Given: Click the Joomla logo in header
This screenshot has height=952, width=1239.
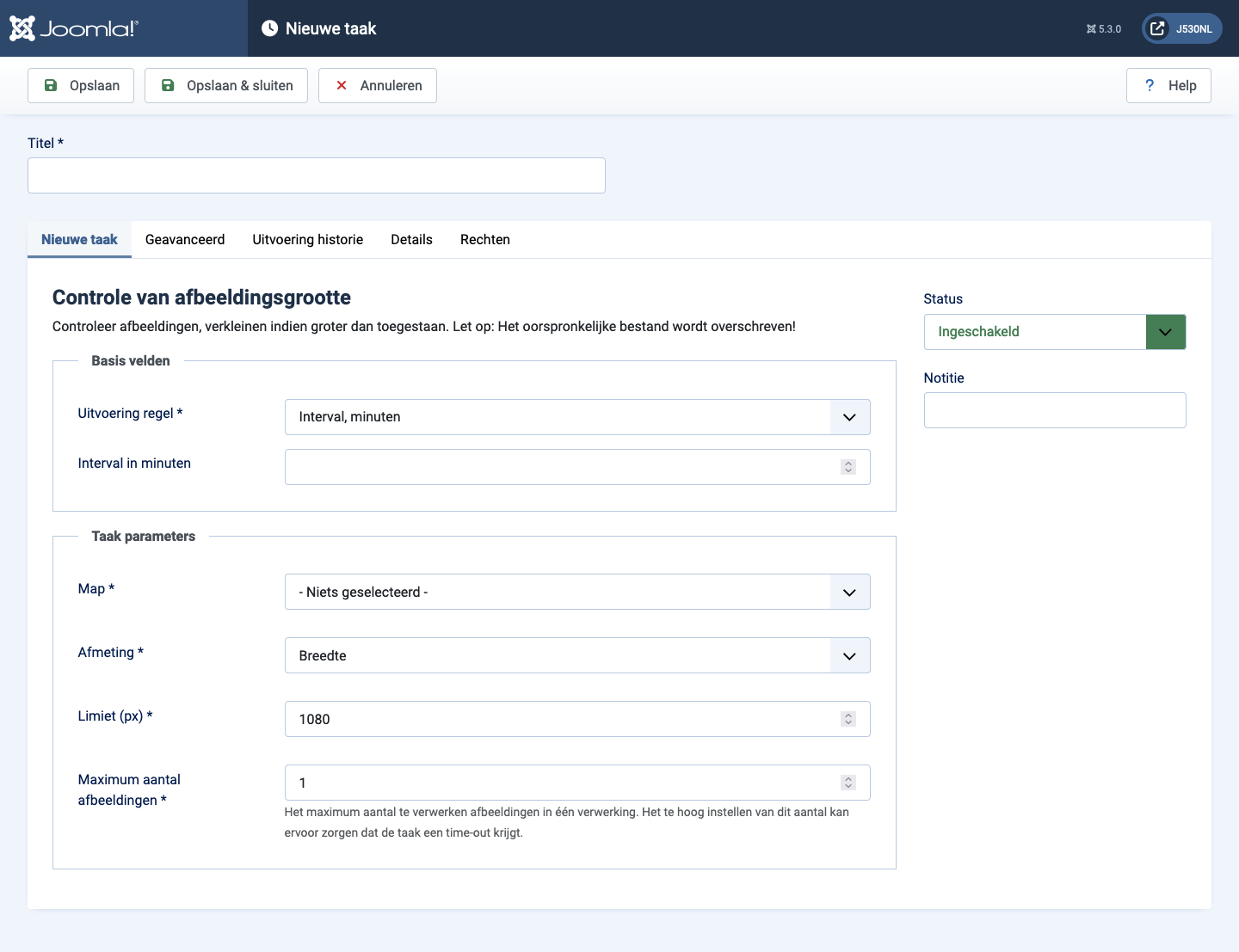Looking at the screenshot, I should [73, 28].
